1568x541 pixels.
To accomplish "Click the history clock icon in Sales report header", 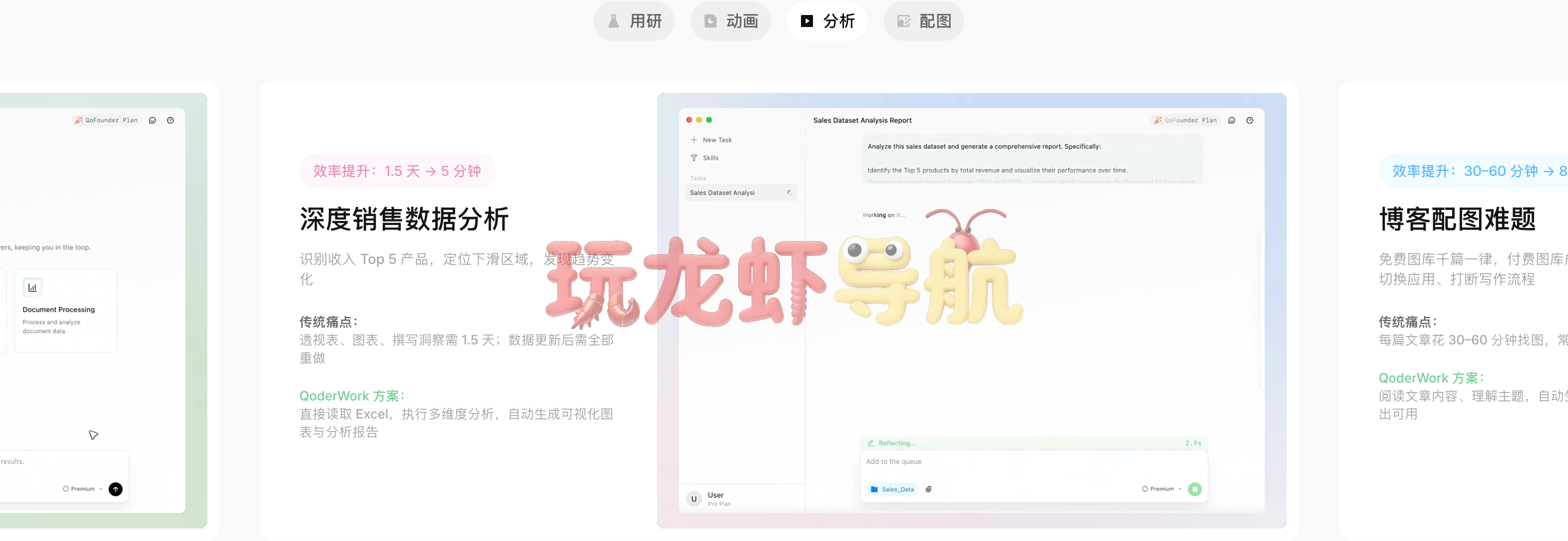I will pos(1249,120).
